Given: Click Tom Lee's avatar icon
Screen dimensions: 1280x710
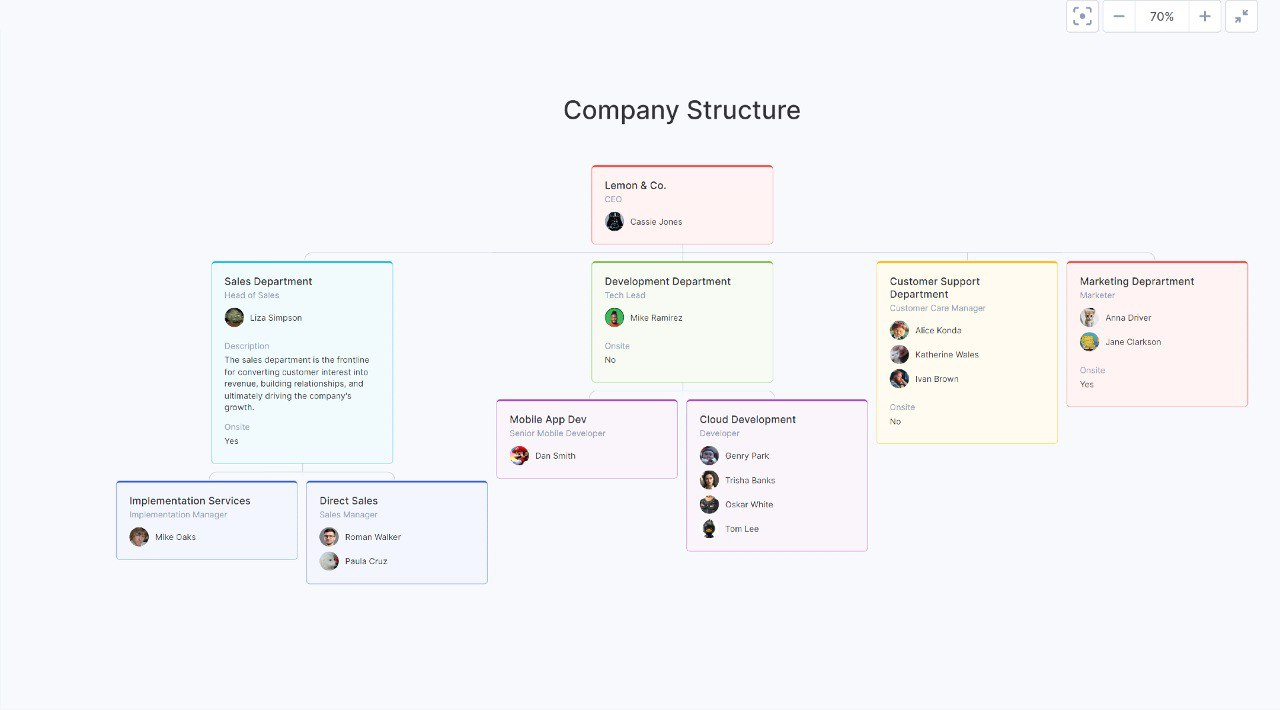Looking at the screenshot, I should (709, 528).
